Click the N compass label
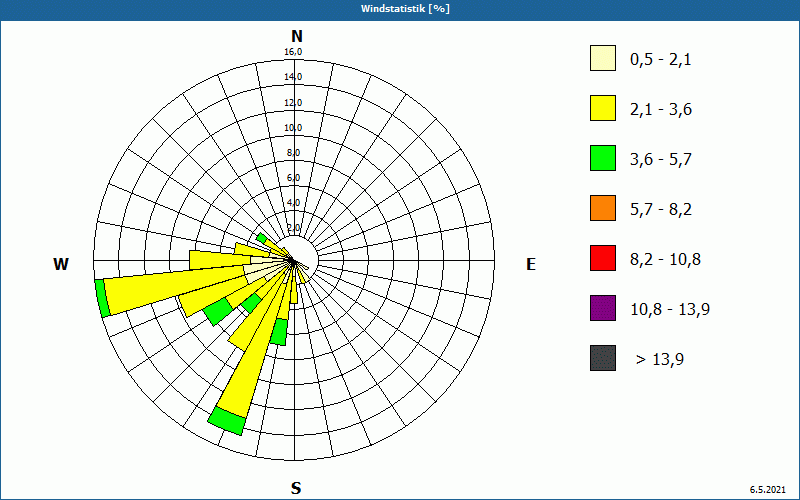The height and width of the screenshot is (500, 800). tap(296, 36)
